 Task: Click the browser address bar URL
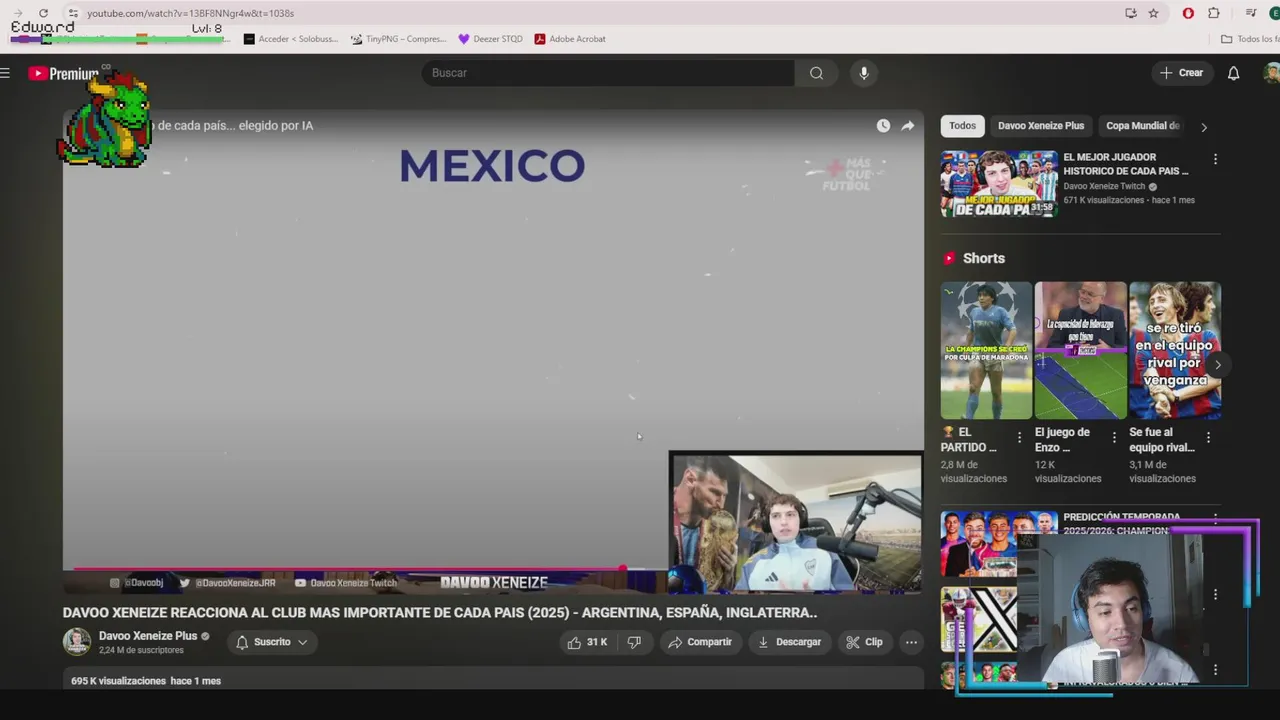(190, 13)
